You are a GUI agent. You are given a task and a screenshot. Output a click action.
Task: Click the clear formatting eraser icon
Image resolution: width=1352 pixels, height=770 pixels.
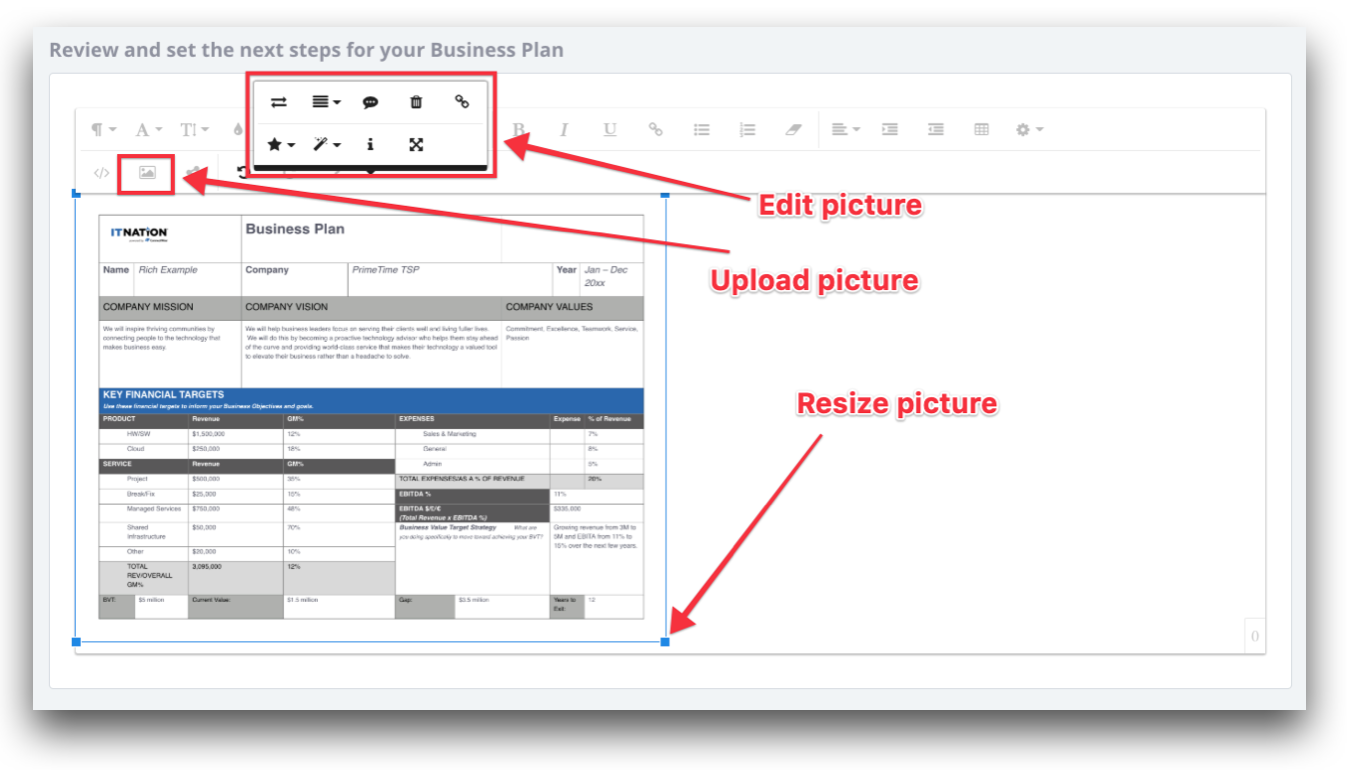(x=793, y=130)
